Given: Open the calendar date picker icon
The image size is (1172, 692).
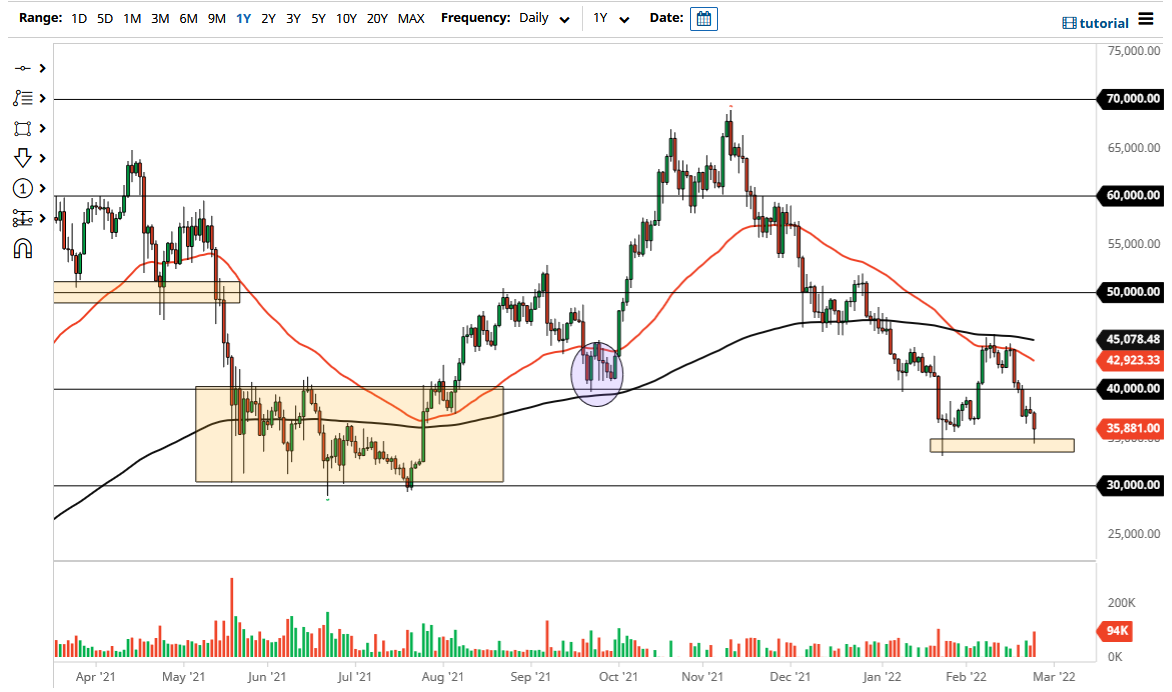Looking at the screenshot, I should point(703,18).
